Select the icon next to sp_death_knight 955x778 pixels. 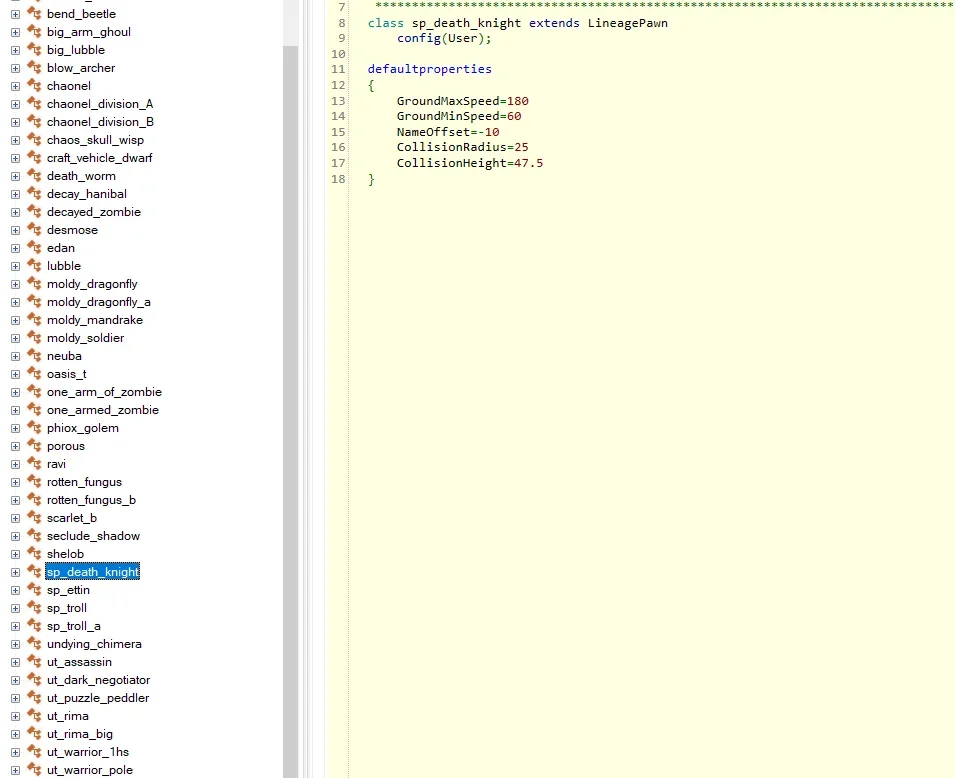coord(34,571)
